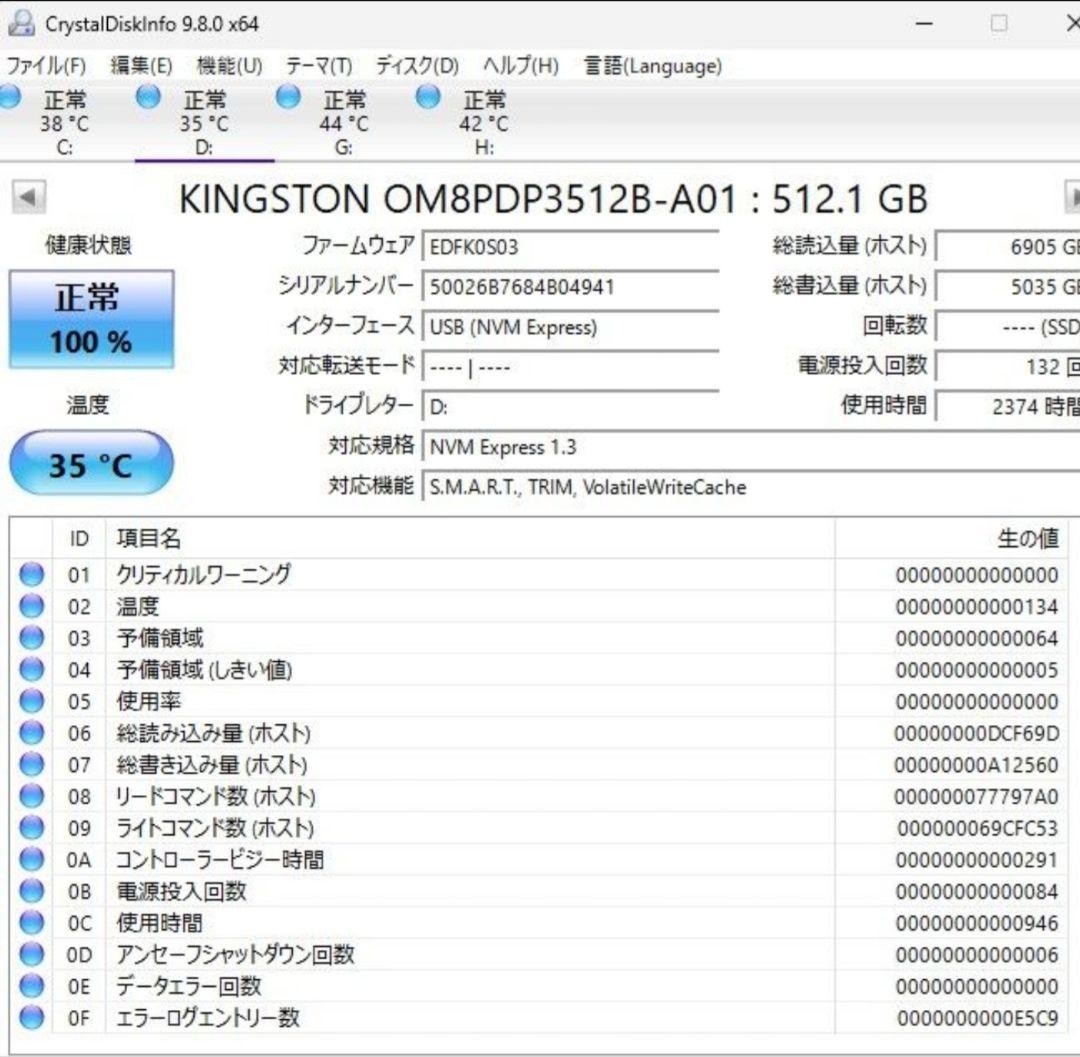Open the 言語(Language) menu
This screenshot has height=1057, width=1080.
(652, 66)
